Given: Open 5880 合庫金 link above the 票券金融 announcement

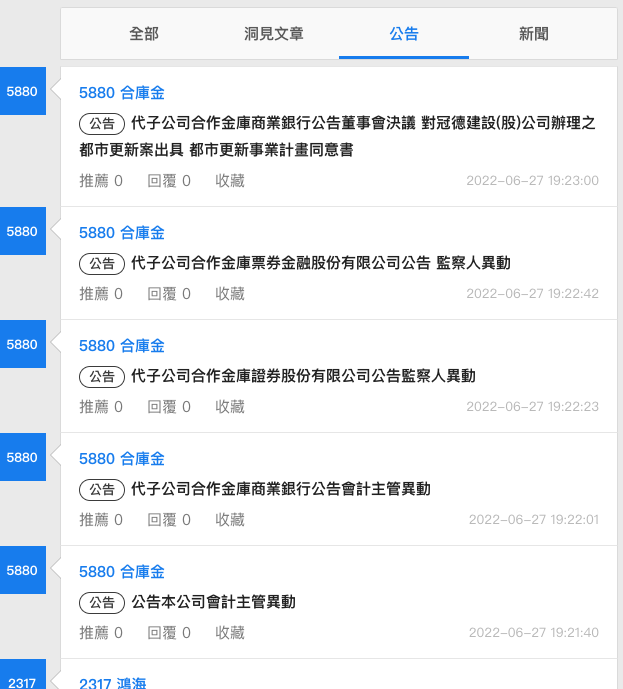Looking at the screenshot, I should (122, 232).
